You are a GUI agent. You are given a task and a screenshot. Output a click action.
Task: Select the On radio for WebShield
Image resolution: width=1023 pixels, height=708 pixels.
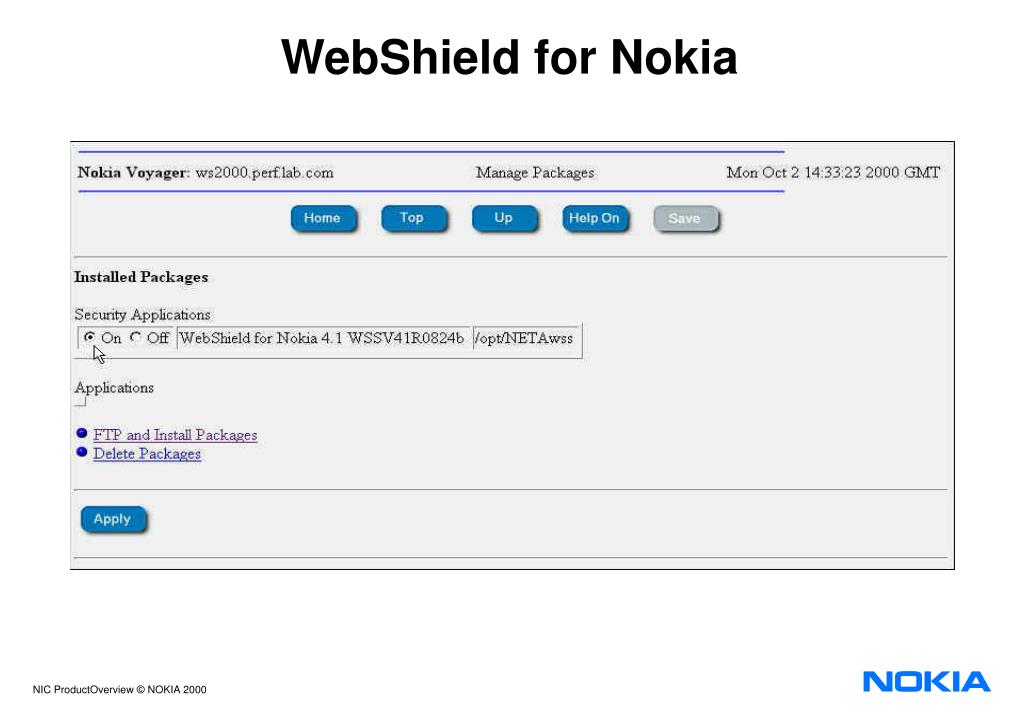[x=89, y=337]
